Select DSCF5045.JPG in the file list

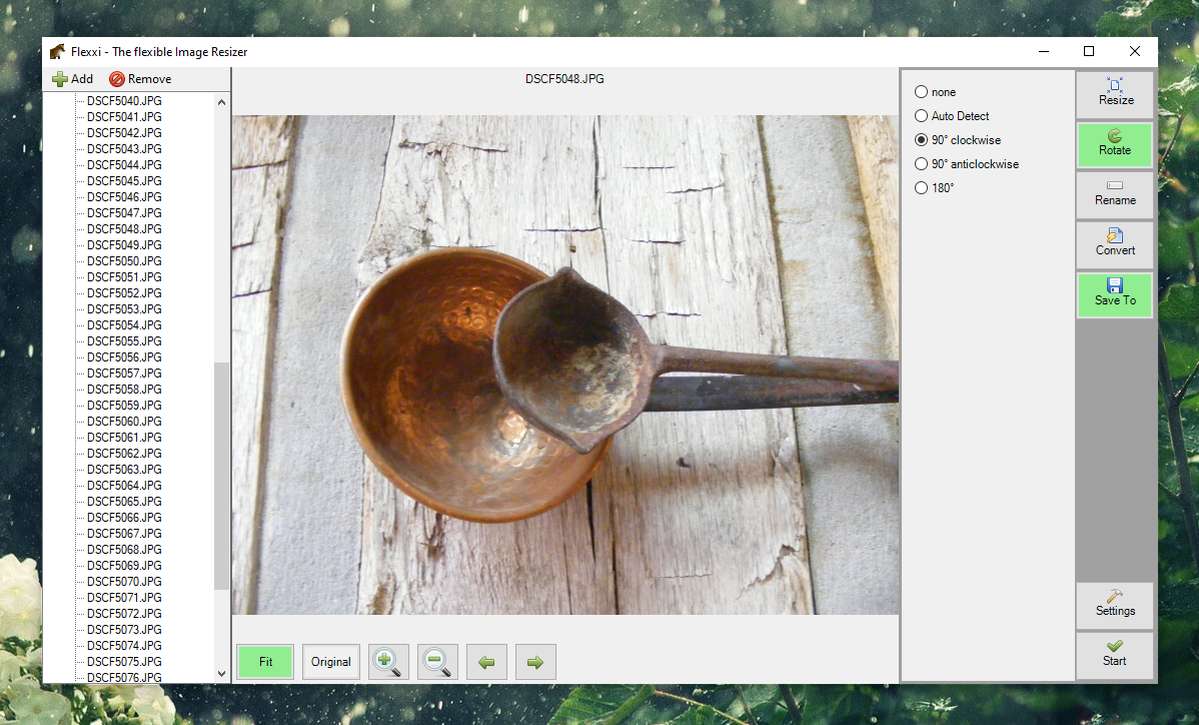(x=124, y=181)
